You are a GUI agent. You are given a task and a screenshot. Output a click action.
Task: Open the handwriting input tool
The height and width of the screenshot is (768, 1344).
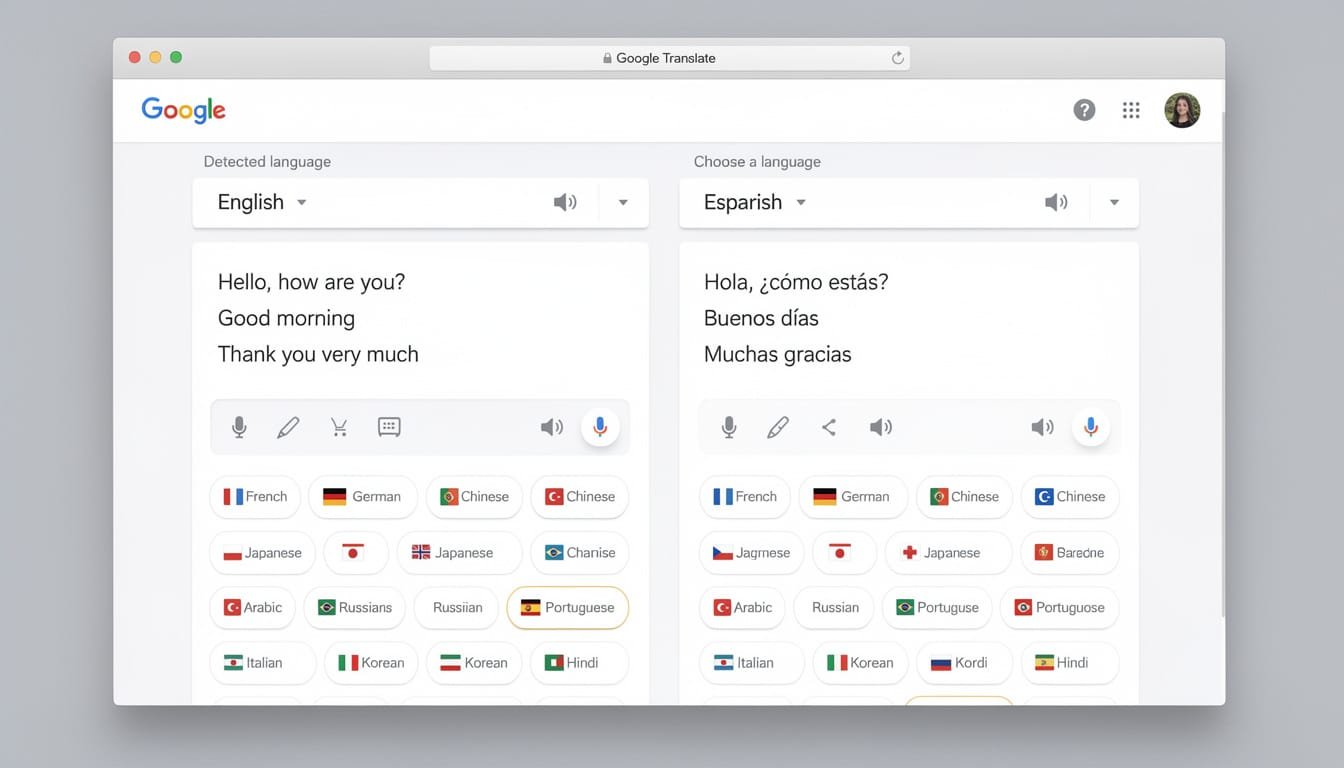click(288, 427)
